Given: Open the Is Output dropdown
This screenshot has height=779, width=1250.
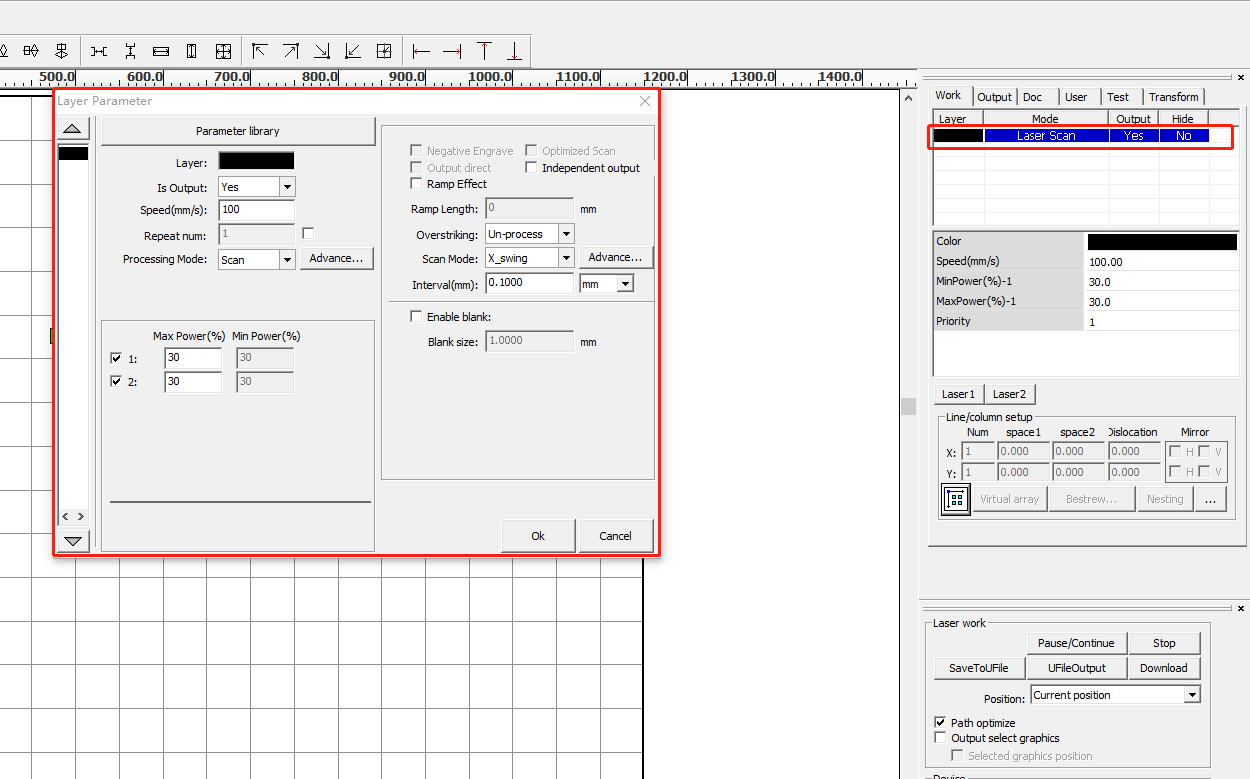Looking at the screenshot, I should [287, 187].
